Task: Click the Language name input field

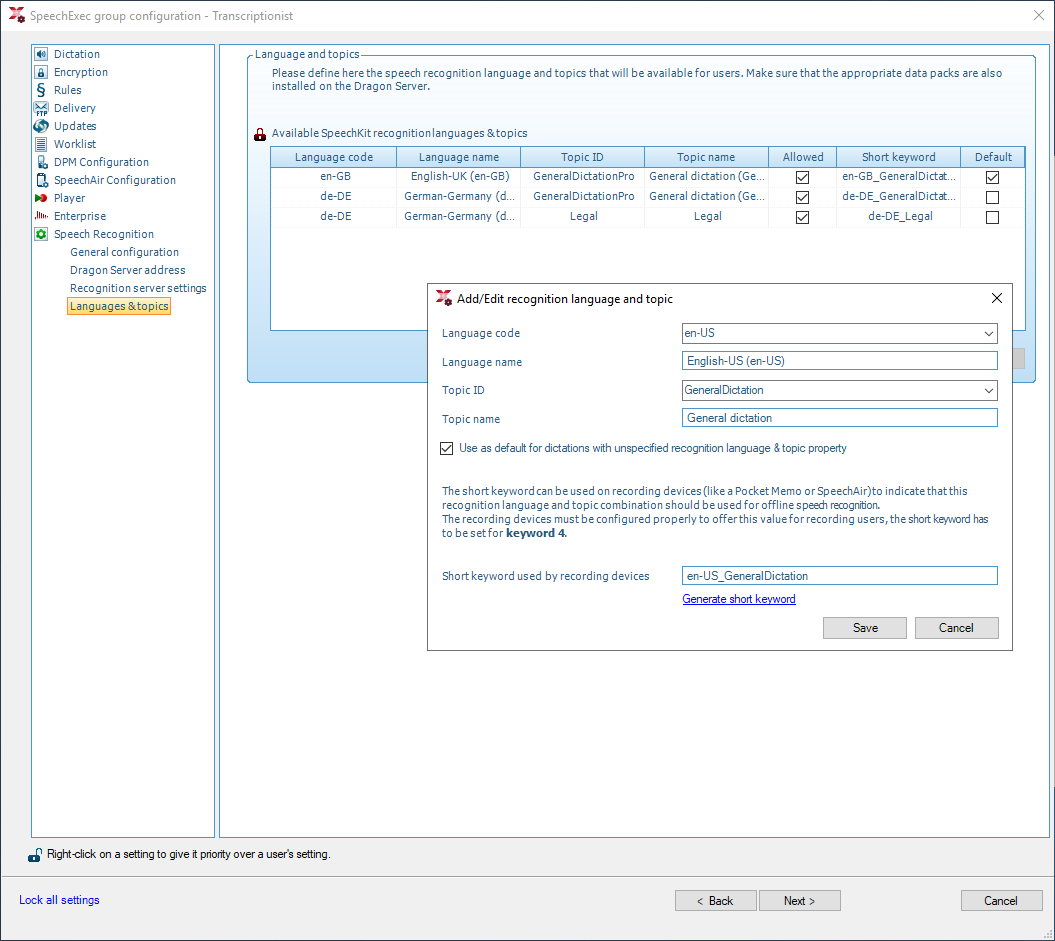Action: (x=839, y=361)
